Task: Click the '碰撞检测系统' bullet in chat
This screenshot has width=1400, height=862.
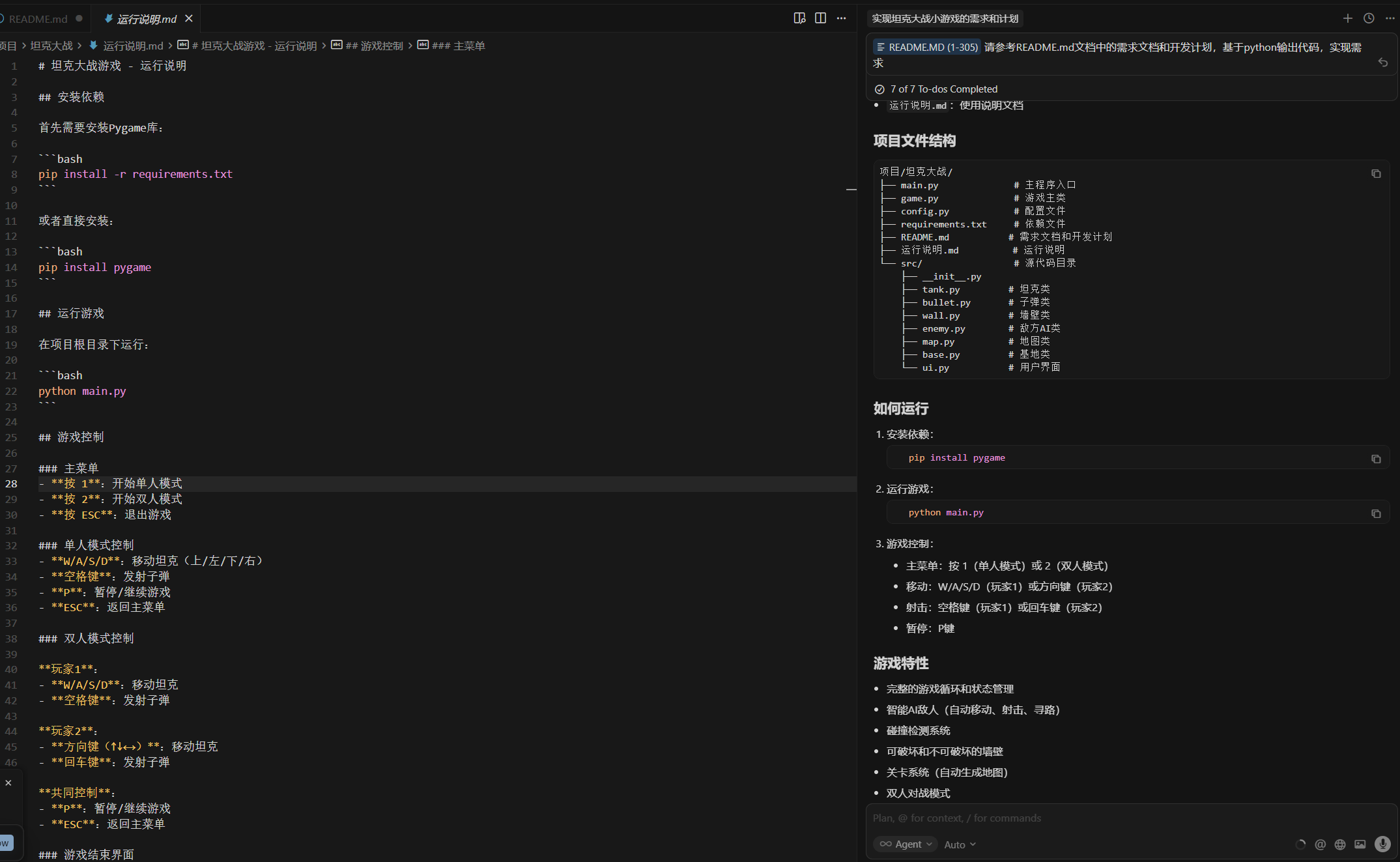Action: [918, 730]
